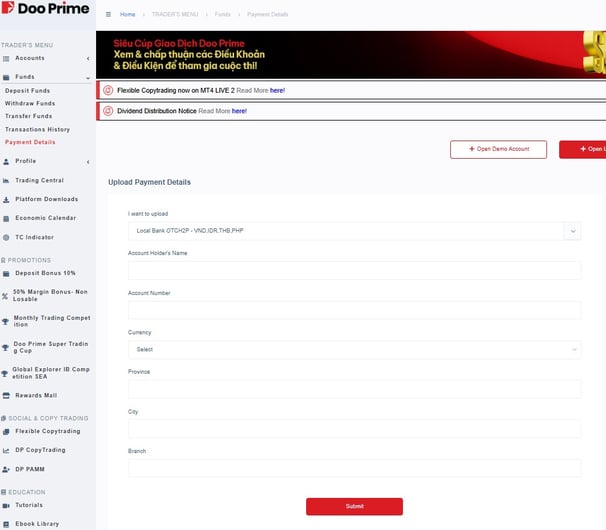Open Tutorials menu item

(29, 505)
